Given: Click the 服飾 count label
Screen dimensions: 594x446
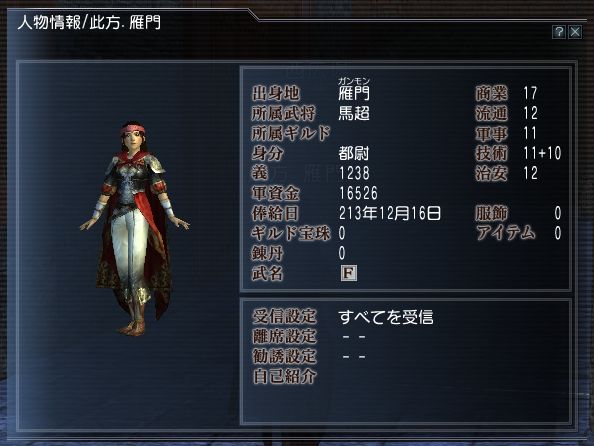Looking at the screenshot, I should tap(491, 213).
